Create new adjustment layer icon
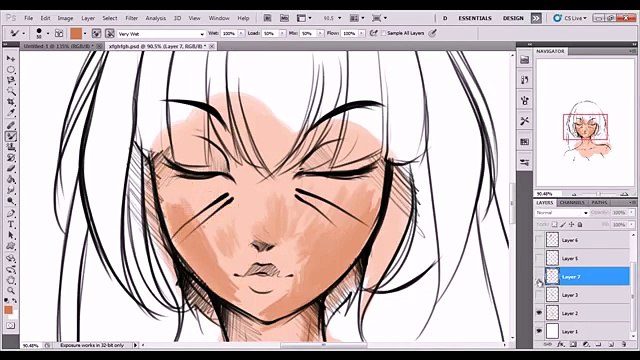This screenshot has width=640, height=360. (x=586, y=344)
